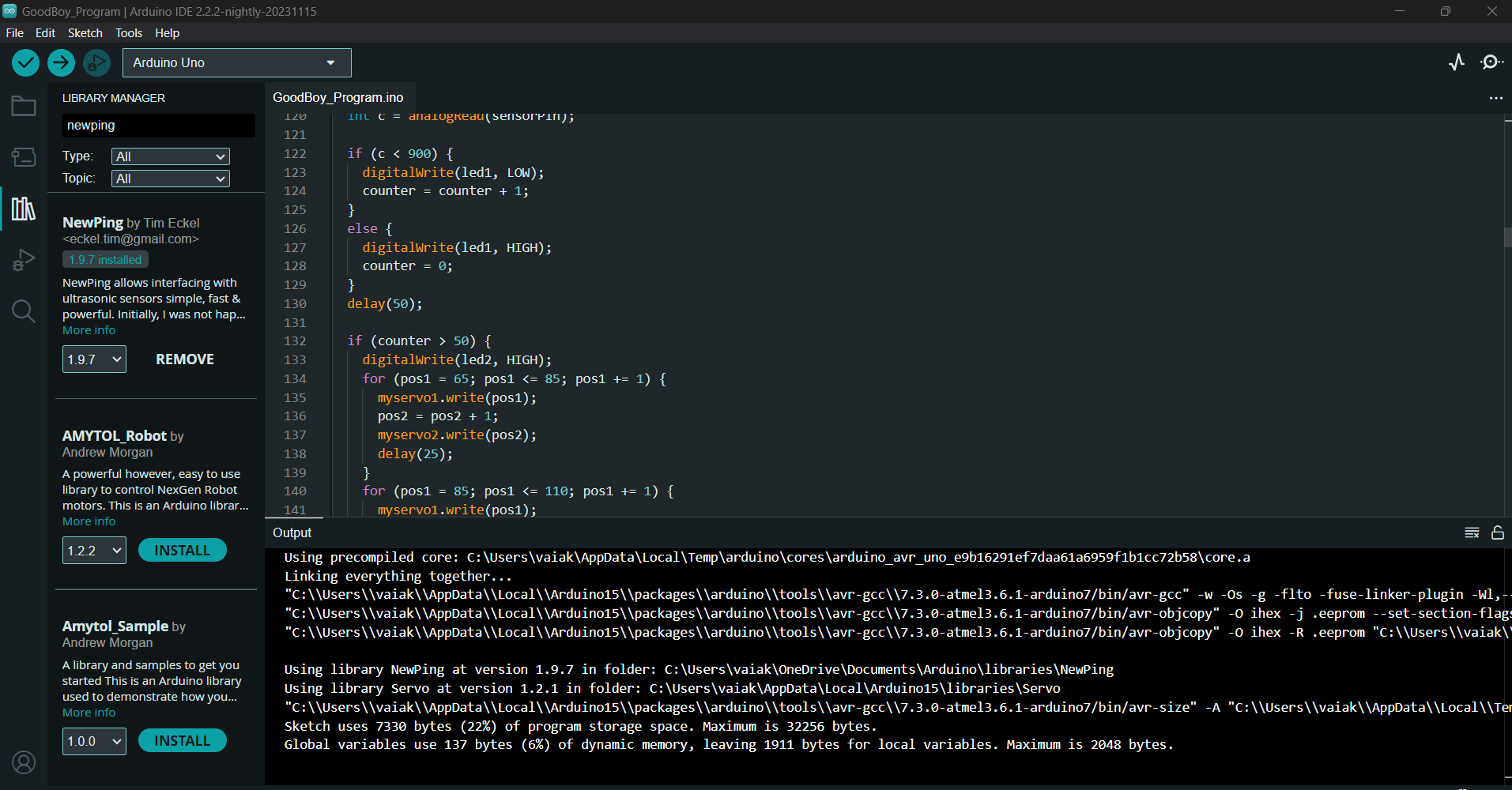Open the Serial Monitor

[x=1491, y=62]
